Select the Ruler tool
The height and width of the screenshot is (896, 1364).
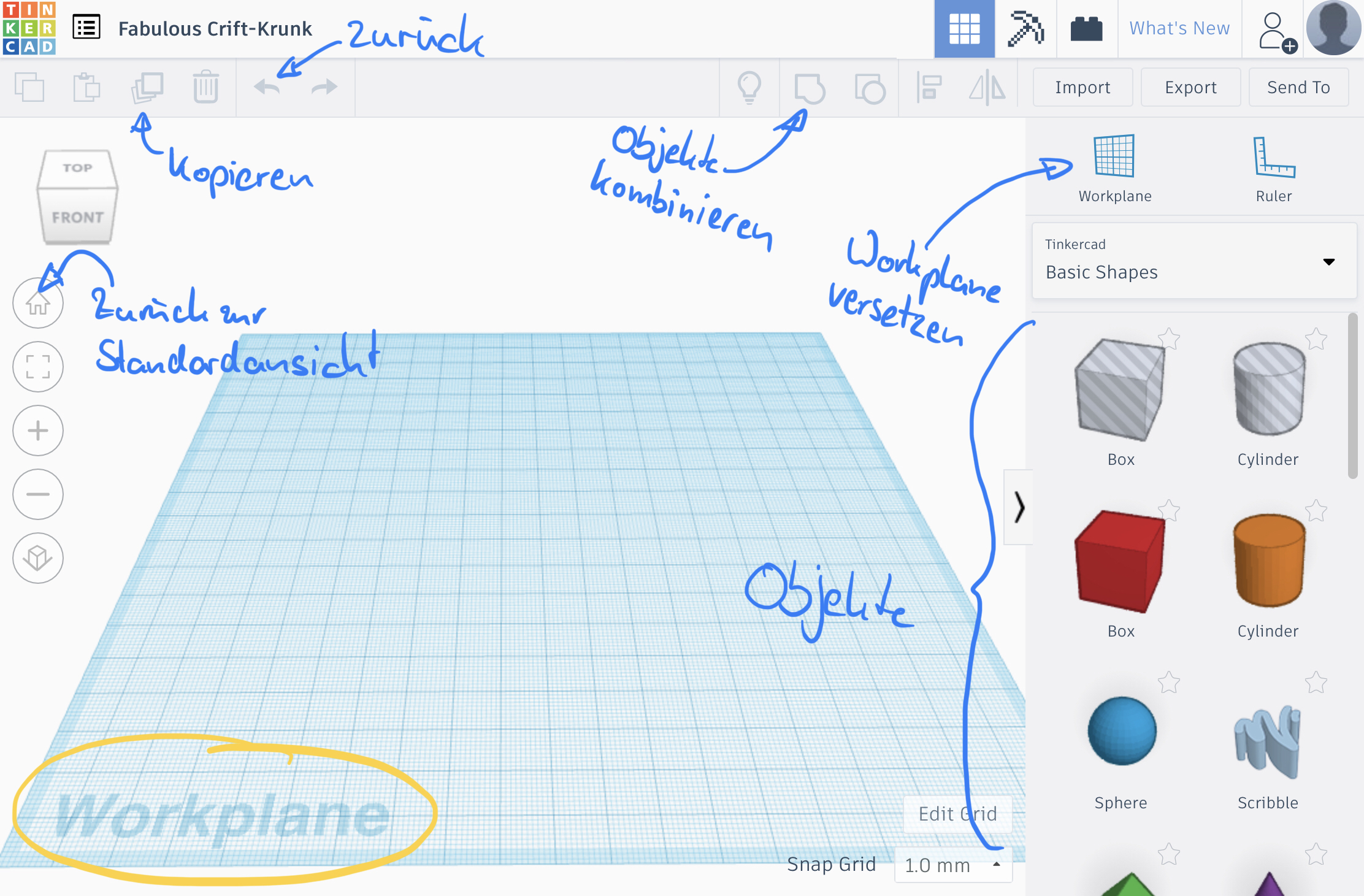pos(1273,158)
